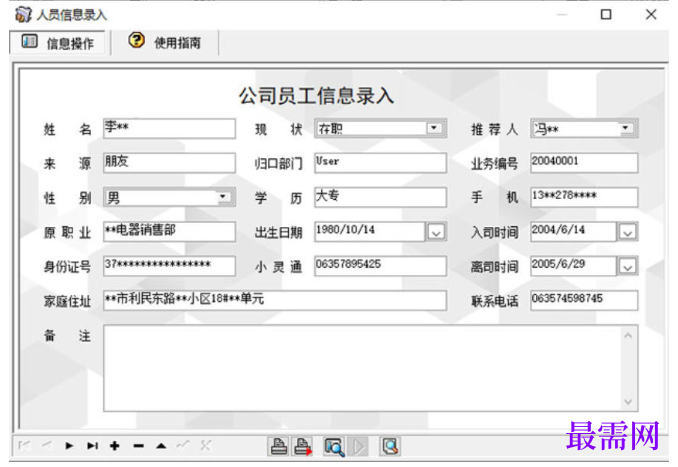This screenshot has height=467, width=678.
Task: Click the 身份证号 input field
Action: [x=170, y=266]
